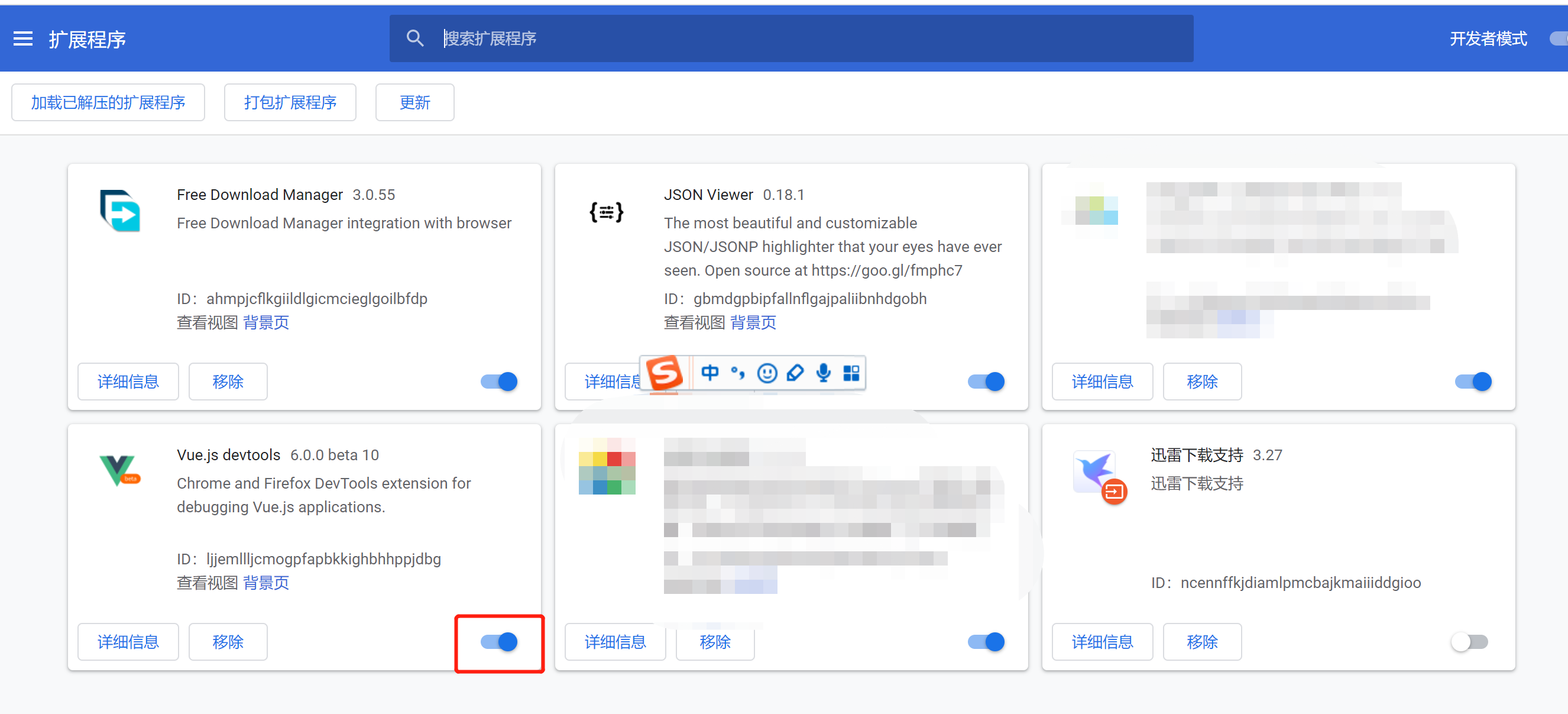This screenshot has width=1568, height=714.
Task: Disable the Vue.js devtools extension toggle
Action: click(x=499, y=641)
